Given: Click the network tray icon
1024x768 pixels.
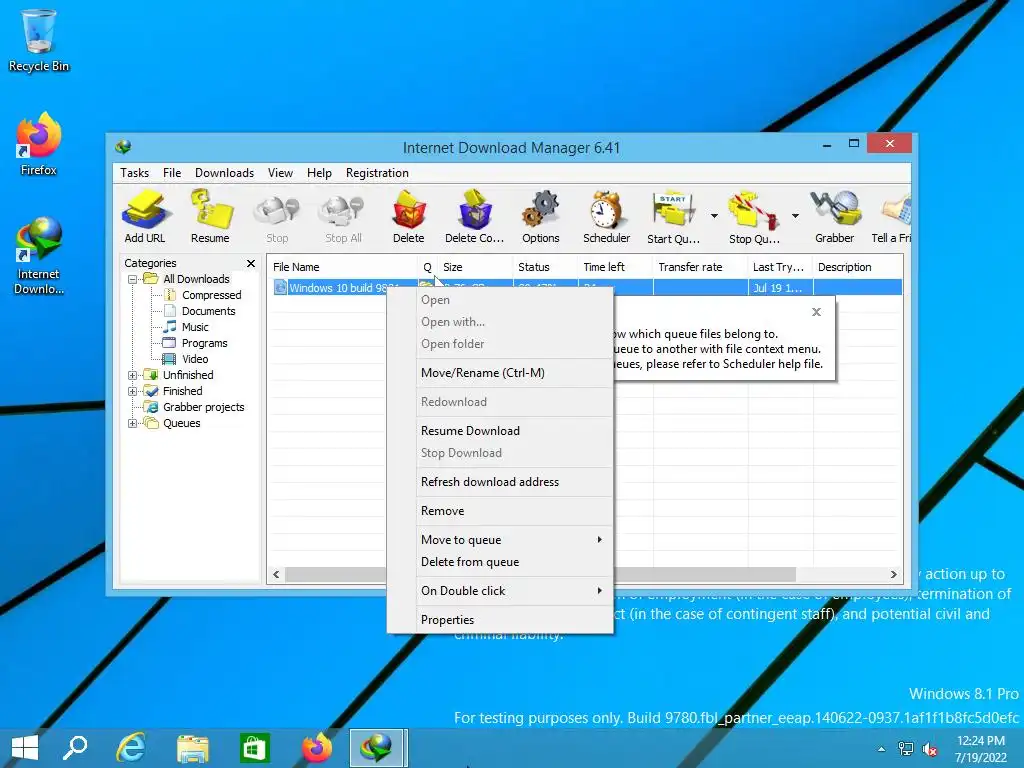Looking at the screenshot, I should point(906,749).
